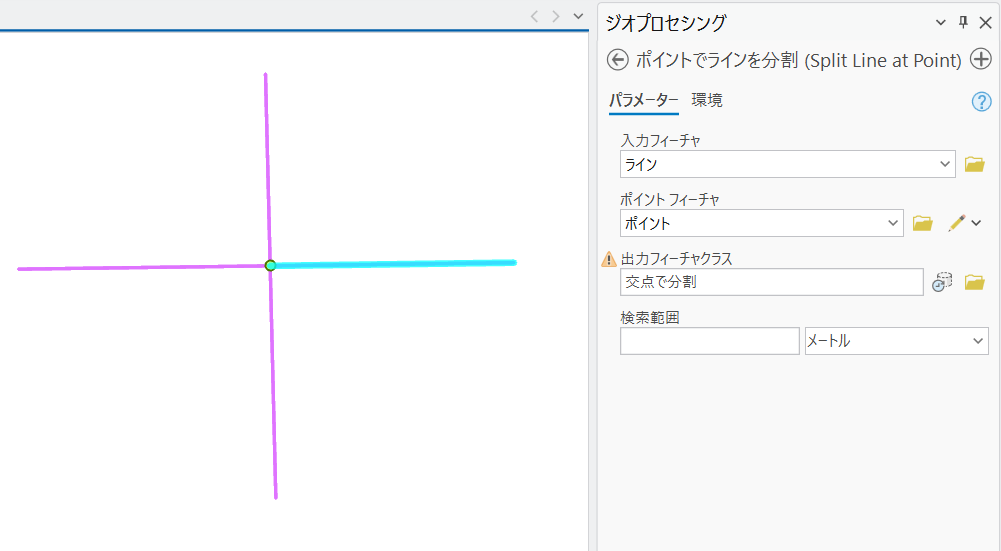Browse for 出力フィーチャクラス with the folder icon

click(x=974, y=282)
